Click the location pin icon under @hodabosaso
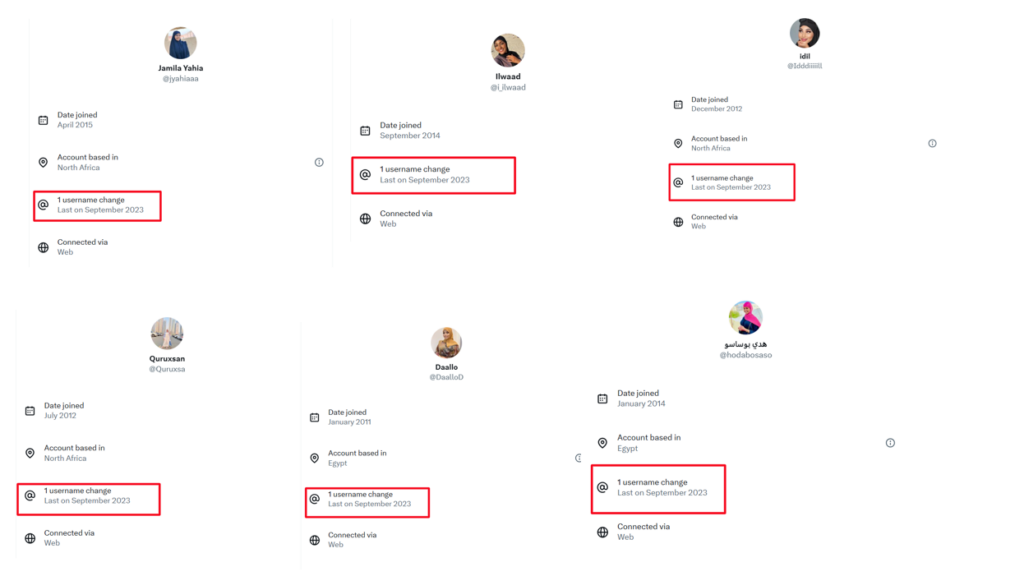 coord(602,443)
